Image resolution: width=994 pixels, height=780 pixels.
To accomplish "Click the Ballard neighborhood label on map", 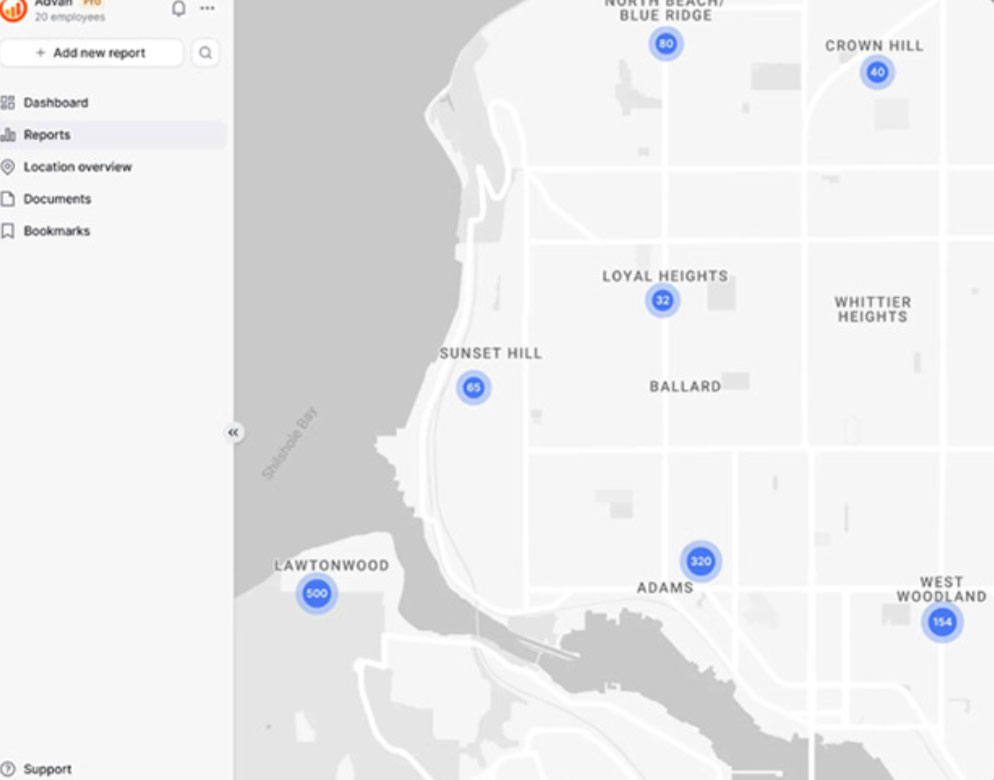I will pos(685,386).
